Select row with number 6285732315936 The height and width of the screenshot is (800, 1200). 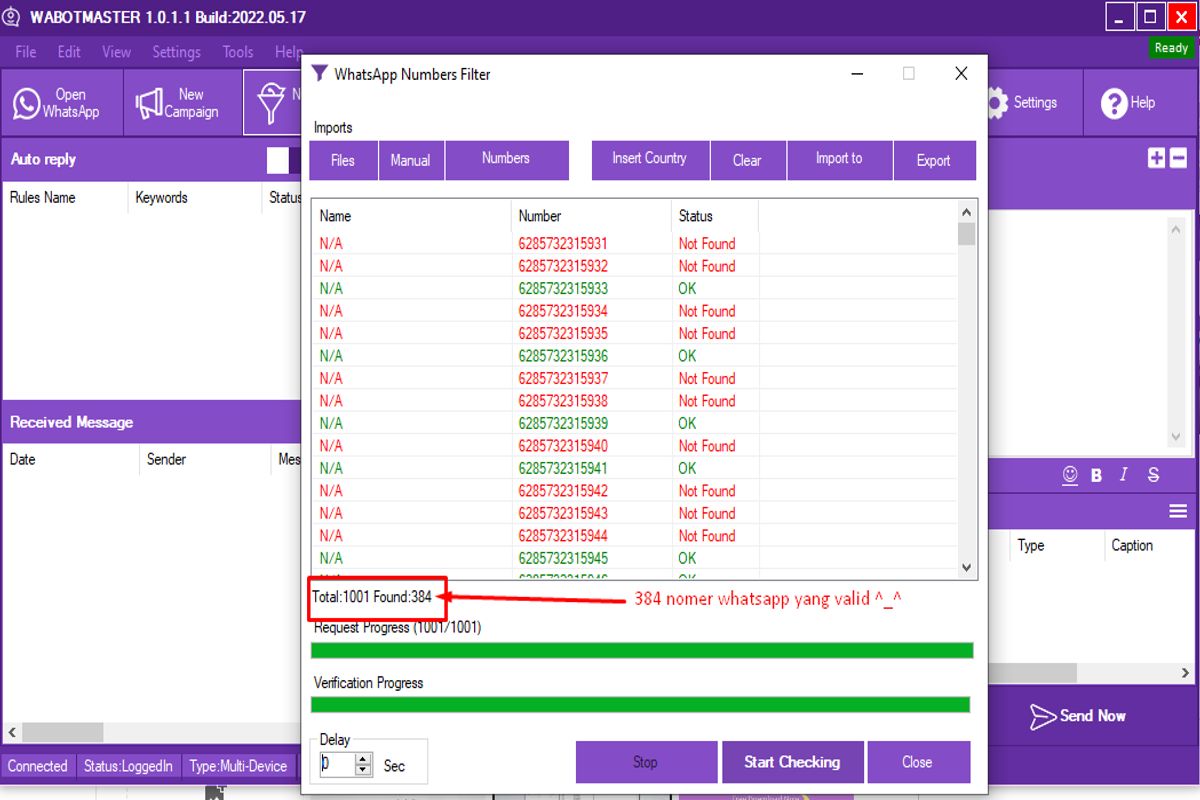(x=635, y=356)
